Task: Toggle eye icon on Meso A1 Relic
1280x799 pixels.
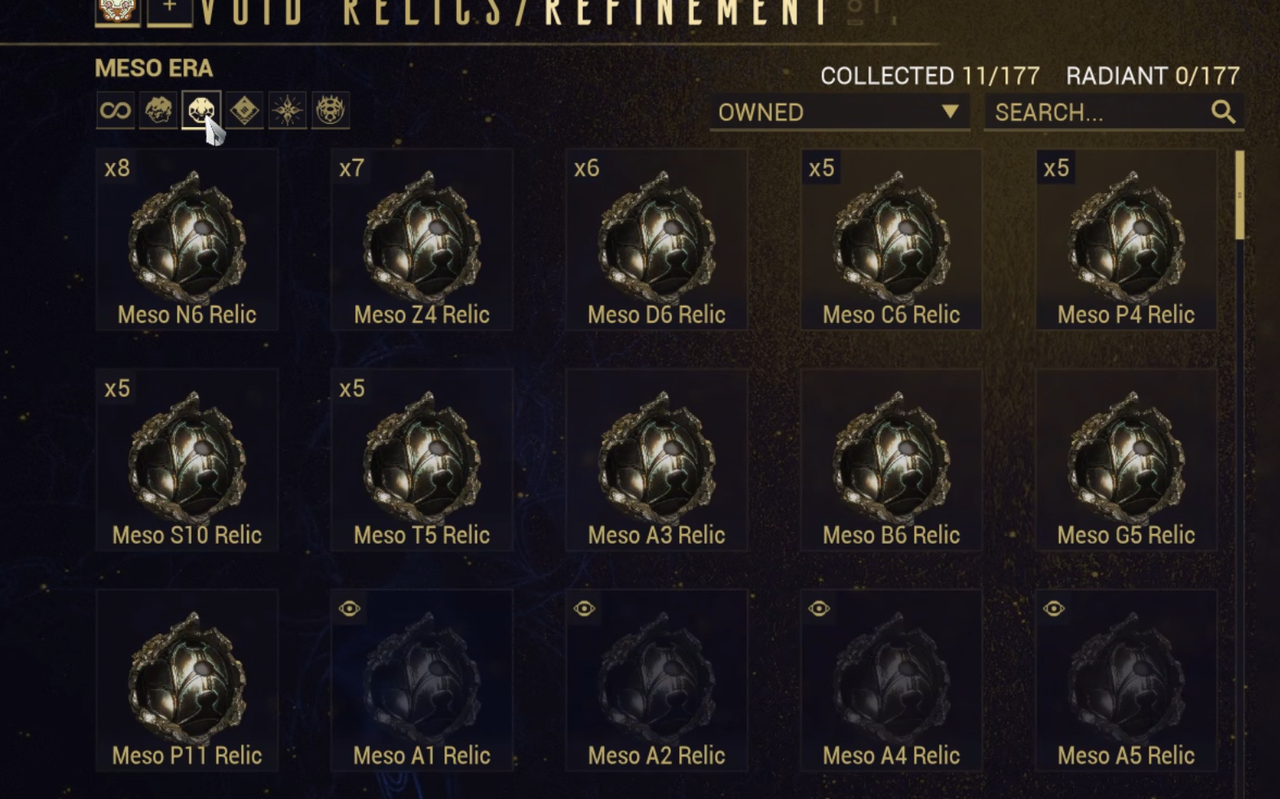Action: (349, 608)
